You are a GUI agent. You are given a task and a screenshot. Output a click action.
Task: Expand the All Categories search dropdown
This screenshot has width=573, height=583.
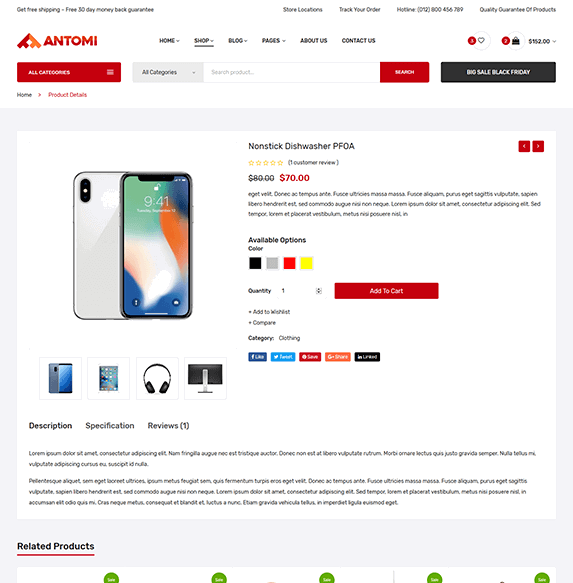(168, 72)
